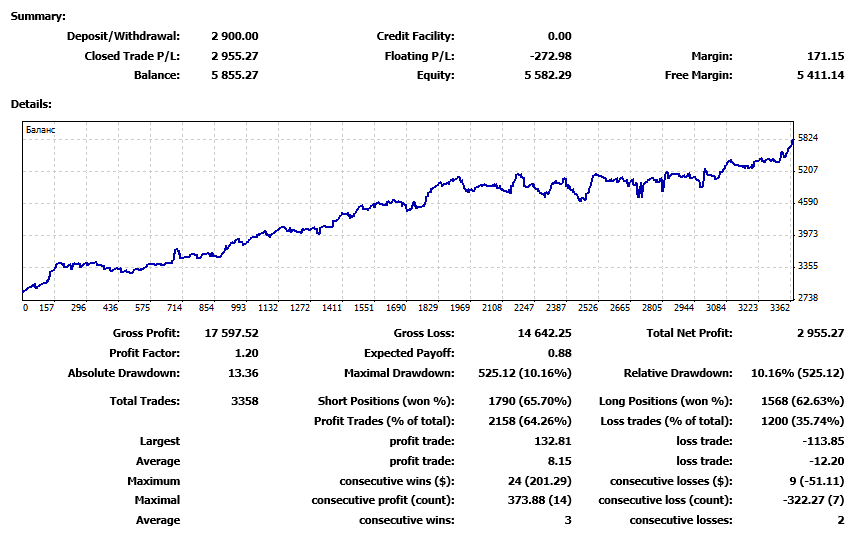Viewport: 865px width, 535px height.
Task: Select the Floating P/L value -272.98
Action: (548, 56)
